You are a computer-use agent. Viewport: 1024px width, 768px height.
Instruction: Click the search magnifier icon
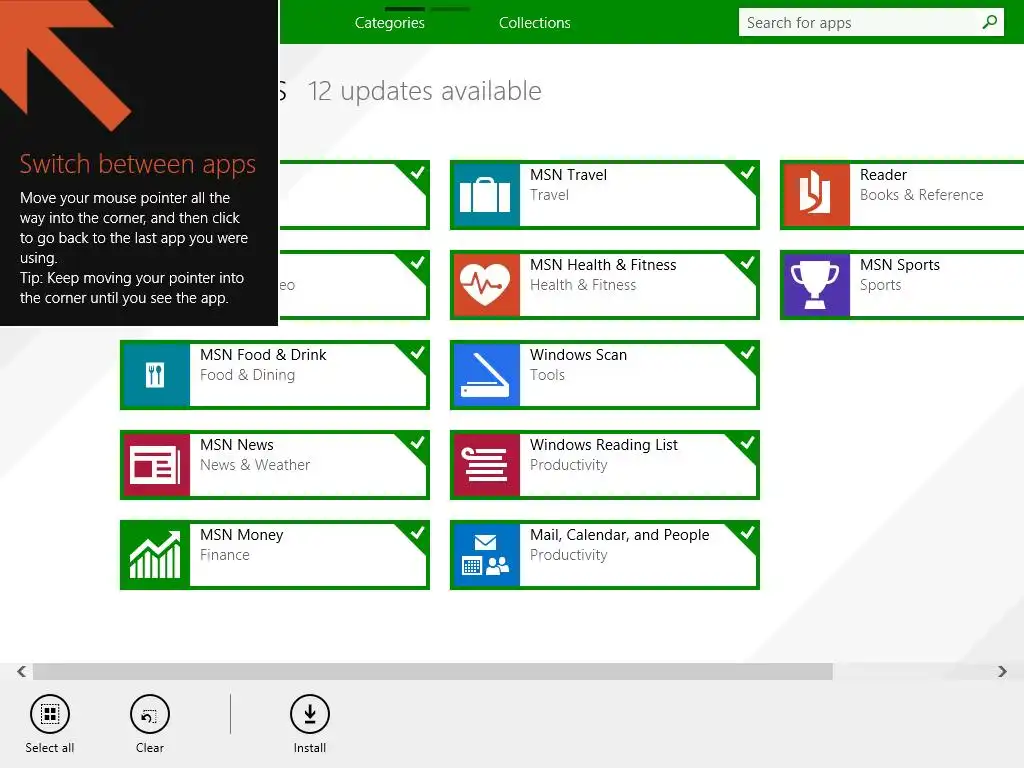coord(989,22)
